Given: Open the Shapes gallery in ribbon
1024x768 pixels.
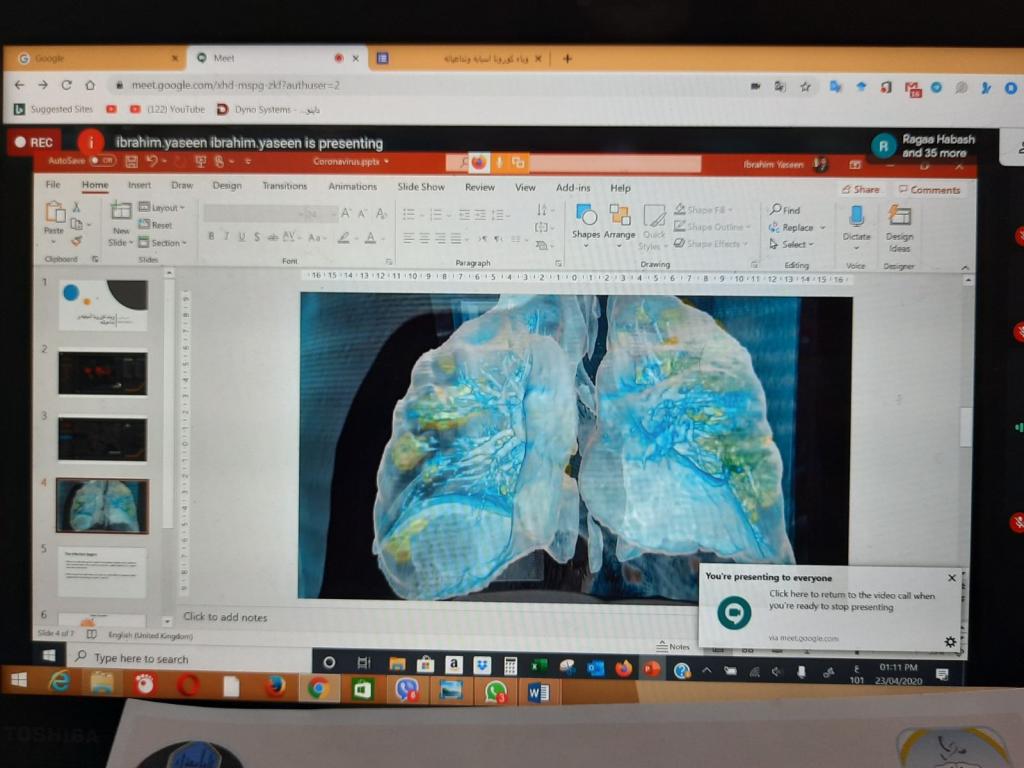Looking at the screenshot, I should pyautogui.click(x=586, y=216).
